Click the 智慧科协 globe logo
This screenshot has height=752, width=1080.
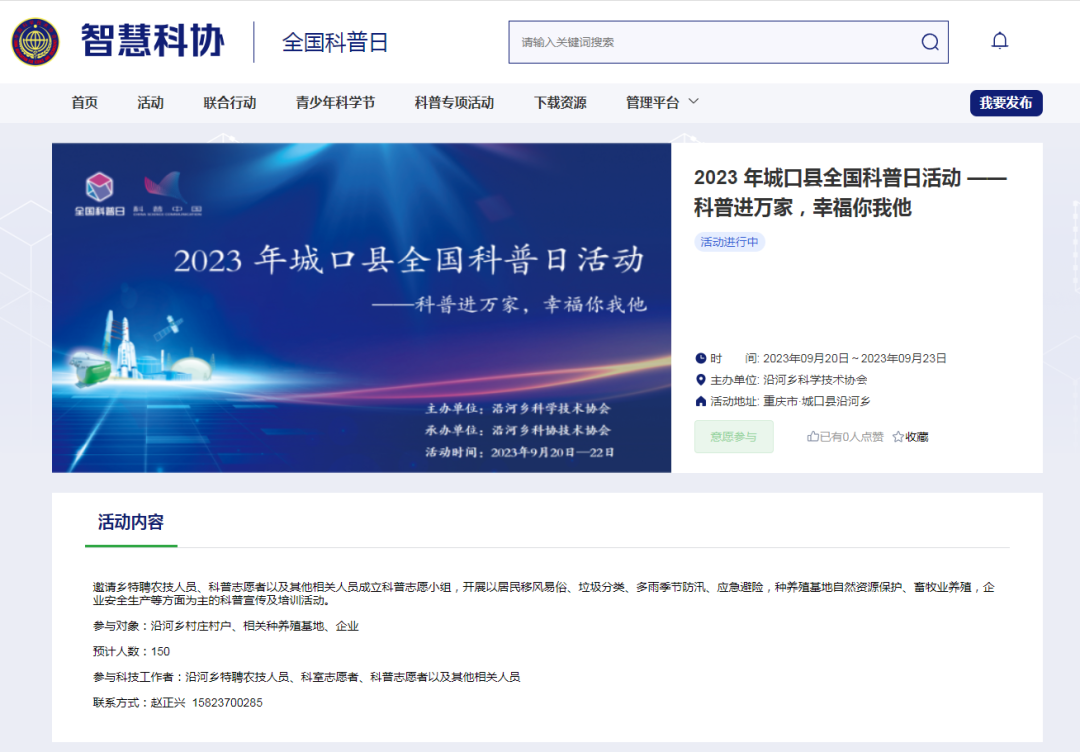tap(33, 40)
